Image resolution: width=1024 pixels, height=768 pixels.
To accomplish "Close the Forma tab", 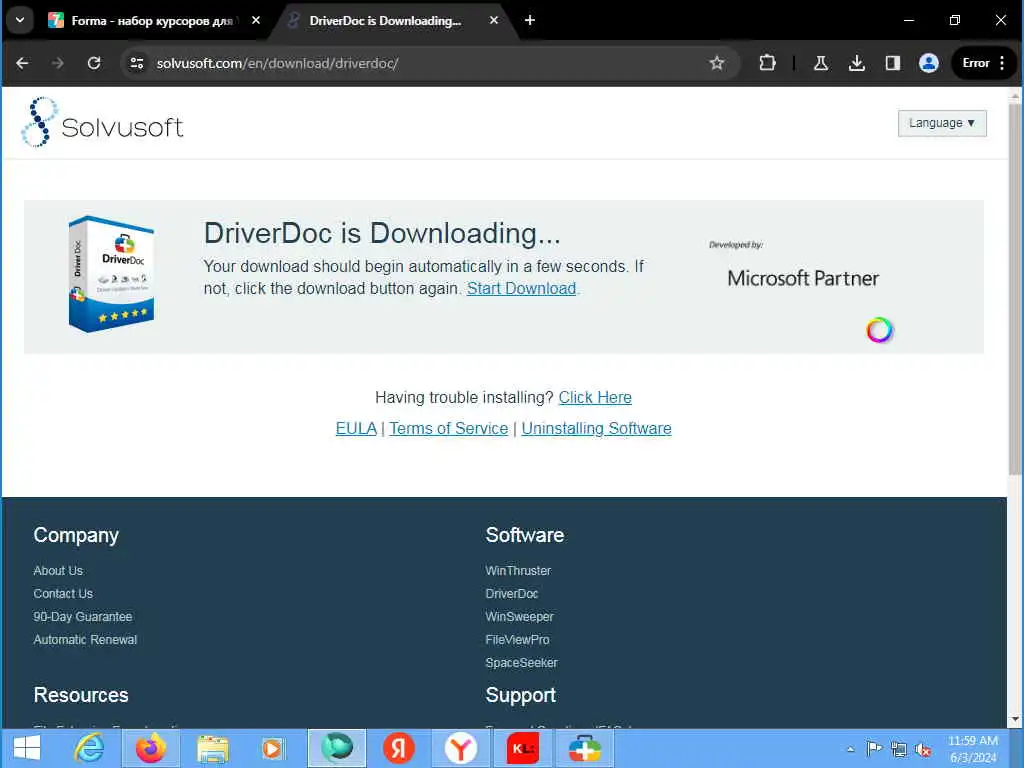I will pos(256,20).
